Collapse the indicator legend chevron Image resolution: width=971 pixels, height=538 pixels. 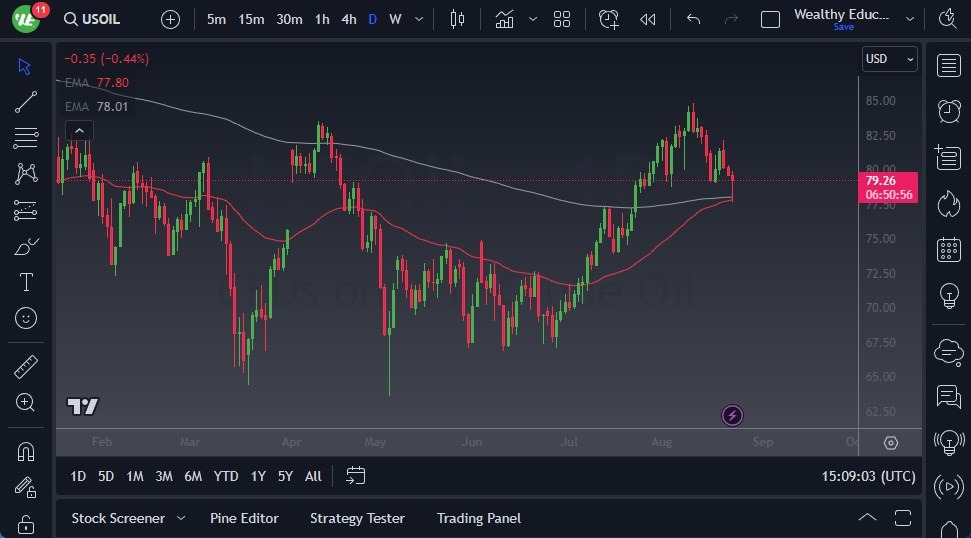pyautogui.click(x=79, y=130)
